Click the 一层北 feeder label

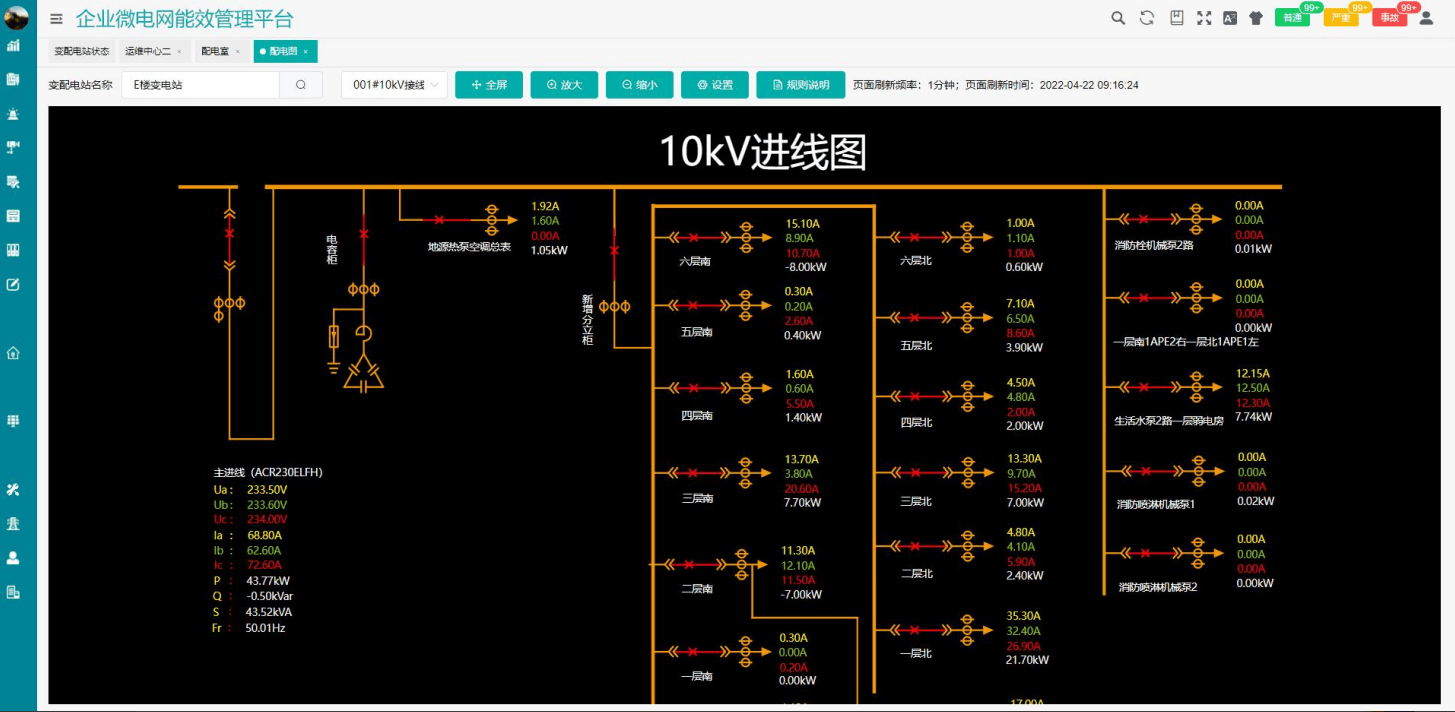[x=916, y=653]
